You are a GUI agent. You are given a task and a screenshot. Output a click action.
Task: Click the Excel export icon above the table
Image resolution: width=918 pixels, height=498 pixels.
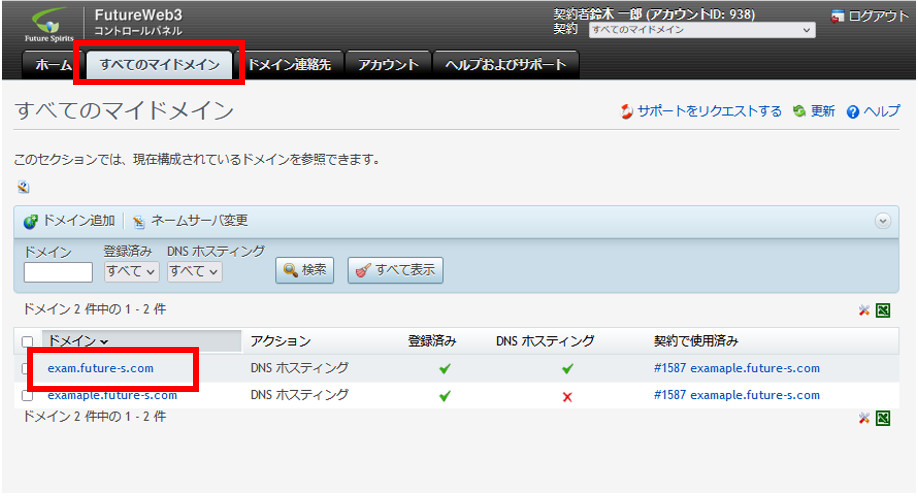[883, 310]
